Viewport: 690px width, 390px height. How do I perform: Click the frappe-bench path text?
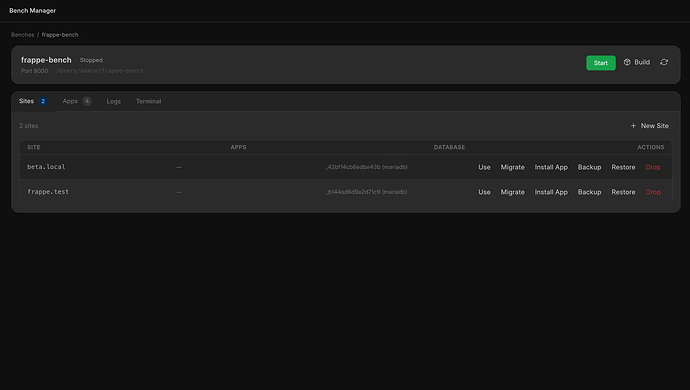pyautogui.click(x=99, y=71)
